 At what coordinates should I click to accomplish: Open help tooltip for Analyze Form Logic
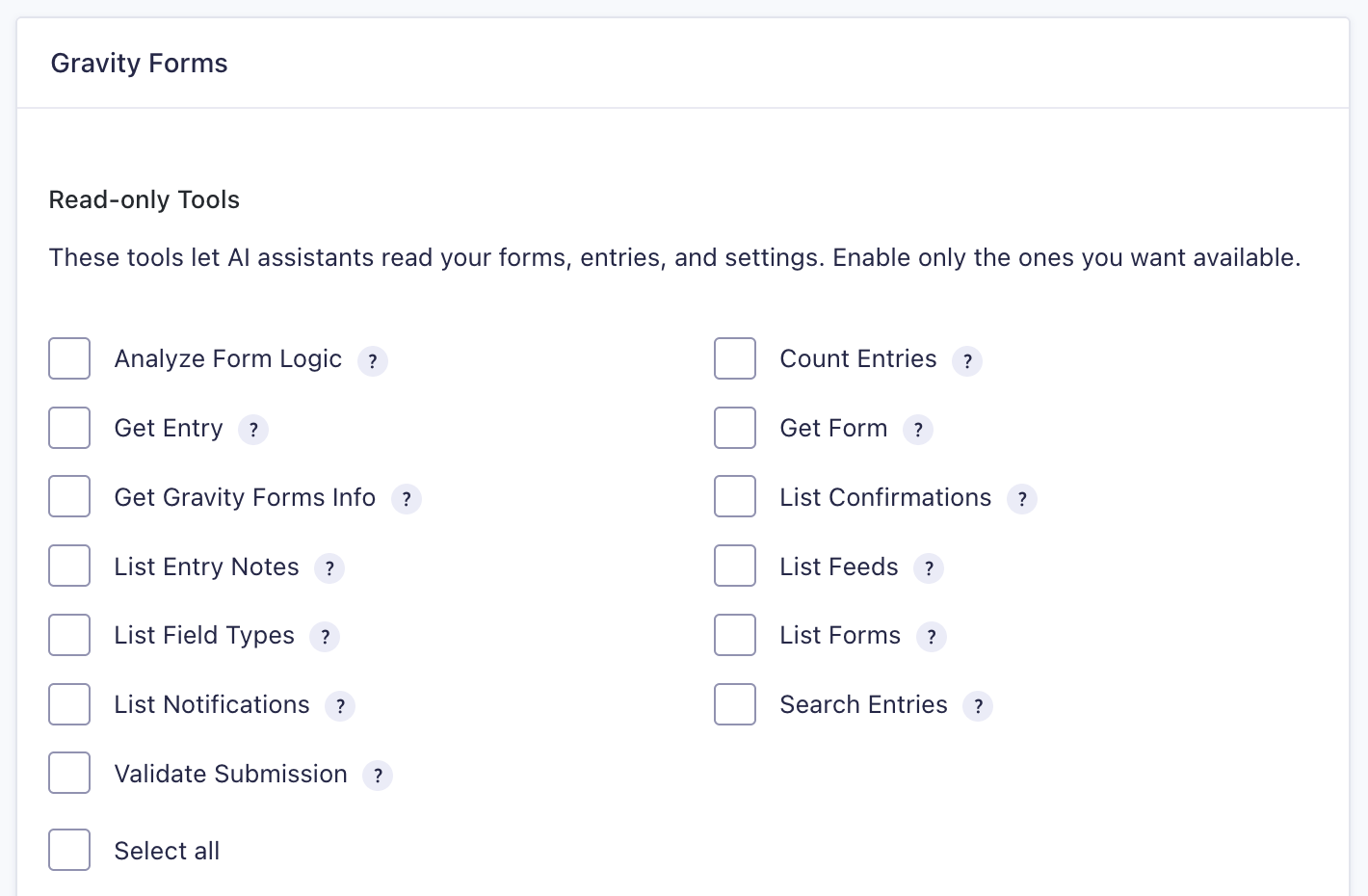point(373,361)
